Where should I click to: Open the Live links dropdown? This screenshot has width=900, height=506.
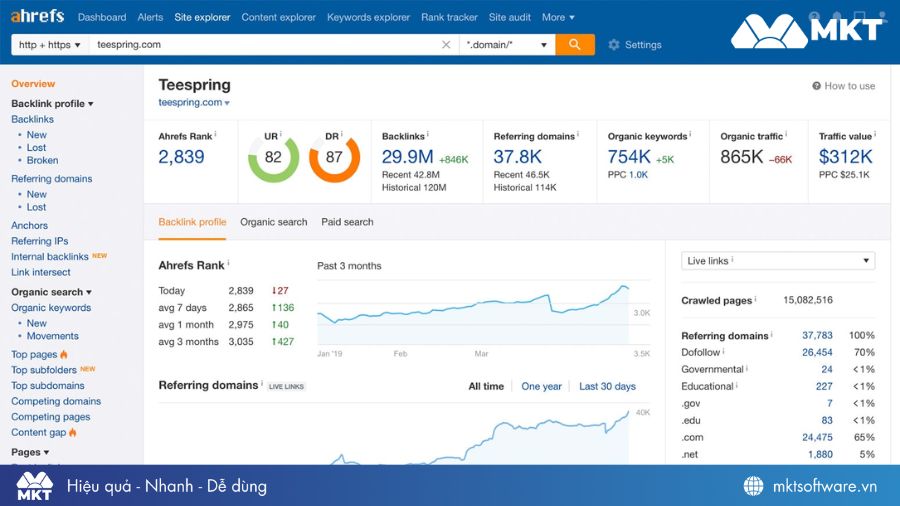[778, 260]
